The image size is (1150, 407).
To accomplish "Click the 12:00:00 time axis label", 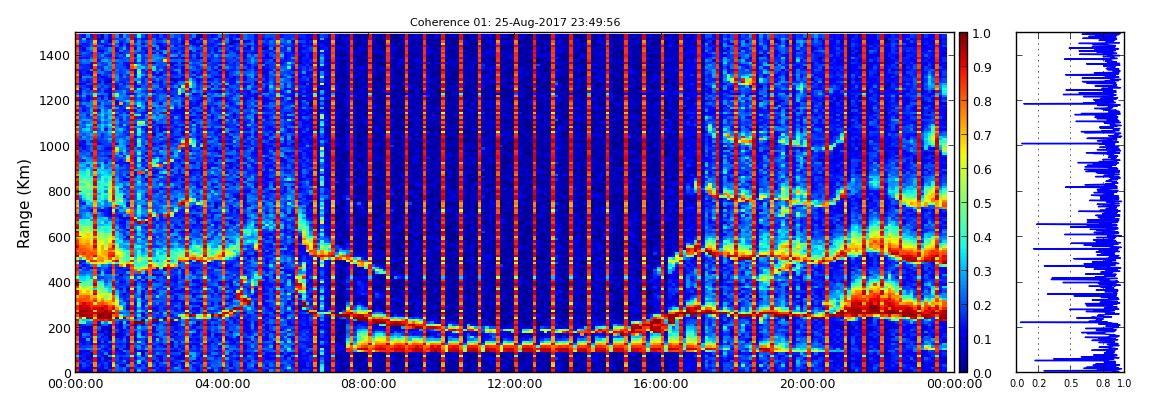I will coord(513,384).
